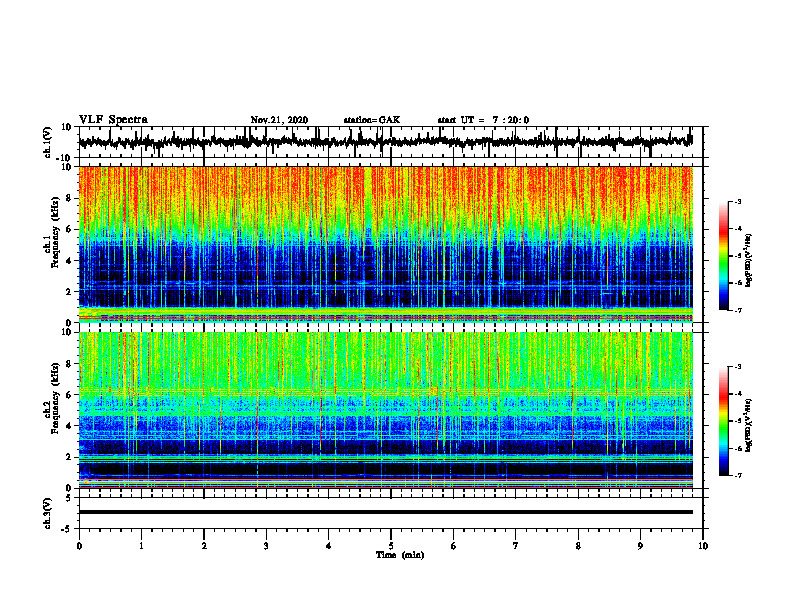This screenshot has height=612, width=792.
Task: Click the "ch.1(V)" waveform axis label
Action: pyautogui.click(x=48, y=142)
